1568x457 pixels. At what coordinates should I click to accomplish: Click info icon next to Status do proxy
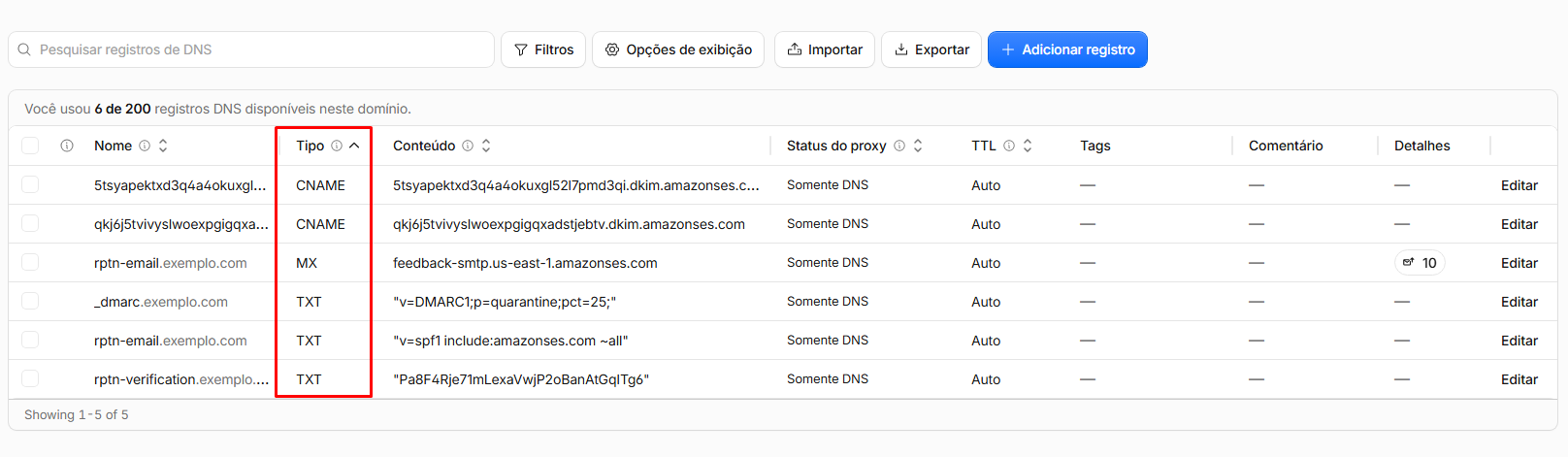point(899,146)
